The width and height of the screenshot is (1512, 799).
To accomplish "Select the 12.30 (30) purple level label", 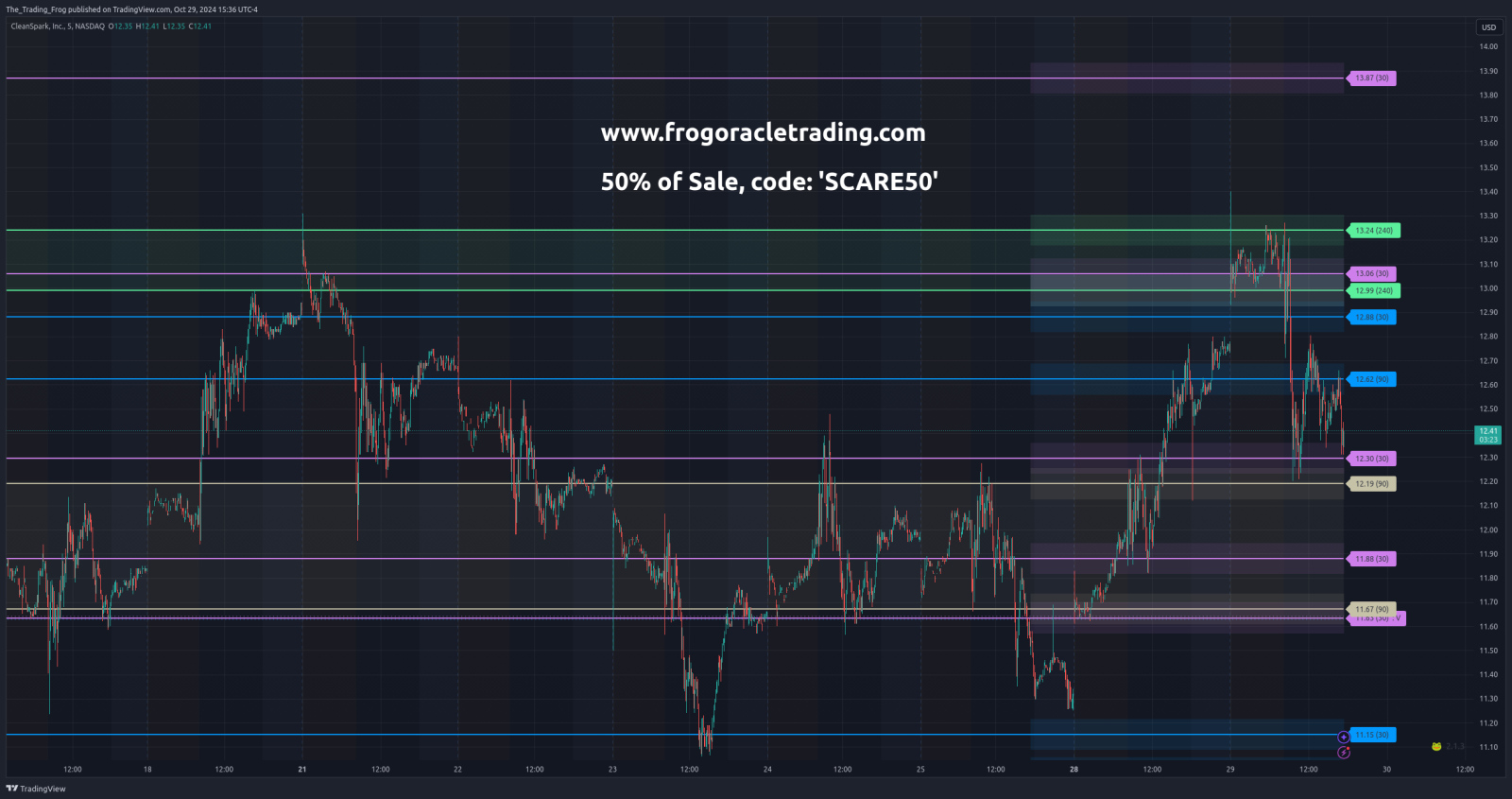I will click(x=1371, y=459).
